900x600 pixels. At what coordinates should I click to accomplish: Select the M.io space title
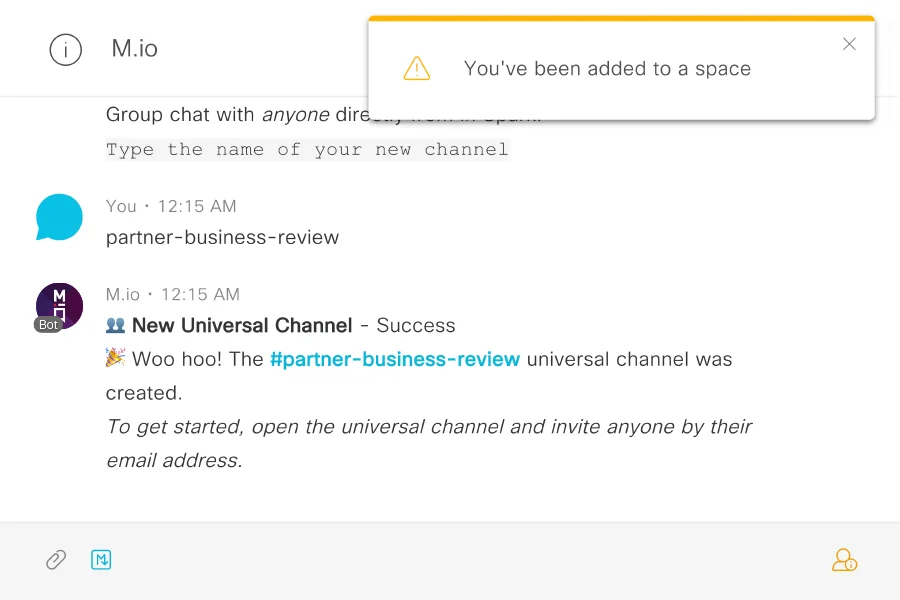135,48
